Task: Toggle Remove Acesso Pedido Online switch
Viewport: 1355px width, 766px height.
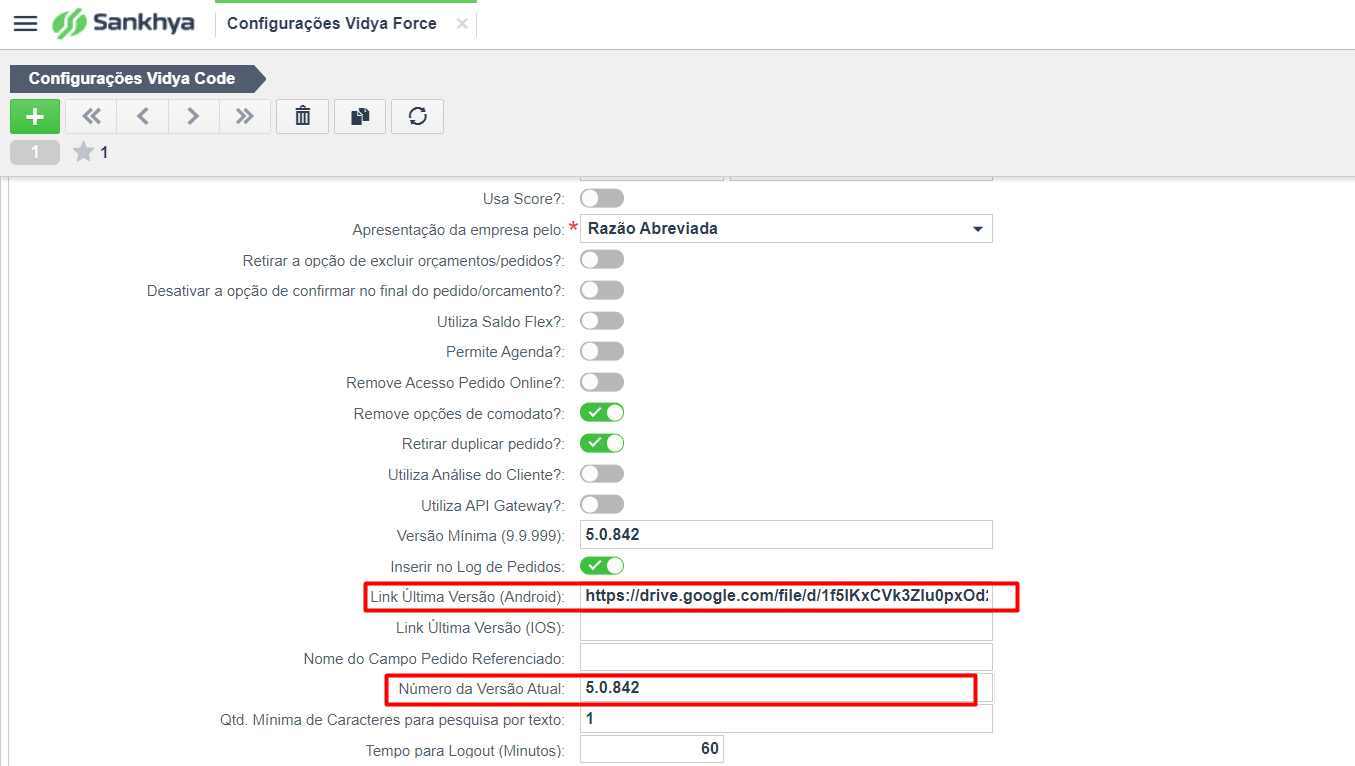Action: tap(602, 382)
